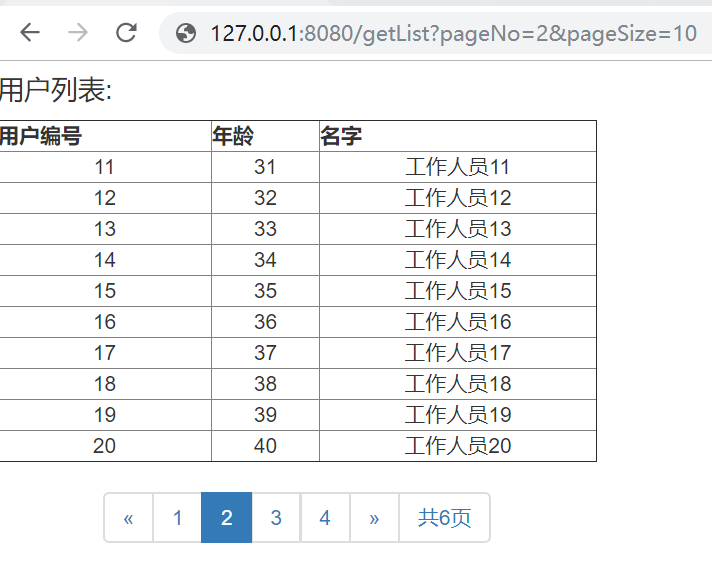Click the 共6页 total pages item

coord(445,518)
